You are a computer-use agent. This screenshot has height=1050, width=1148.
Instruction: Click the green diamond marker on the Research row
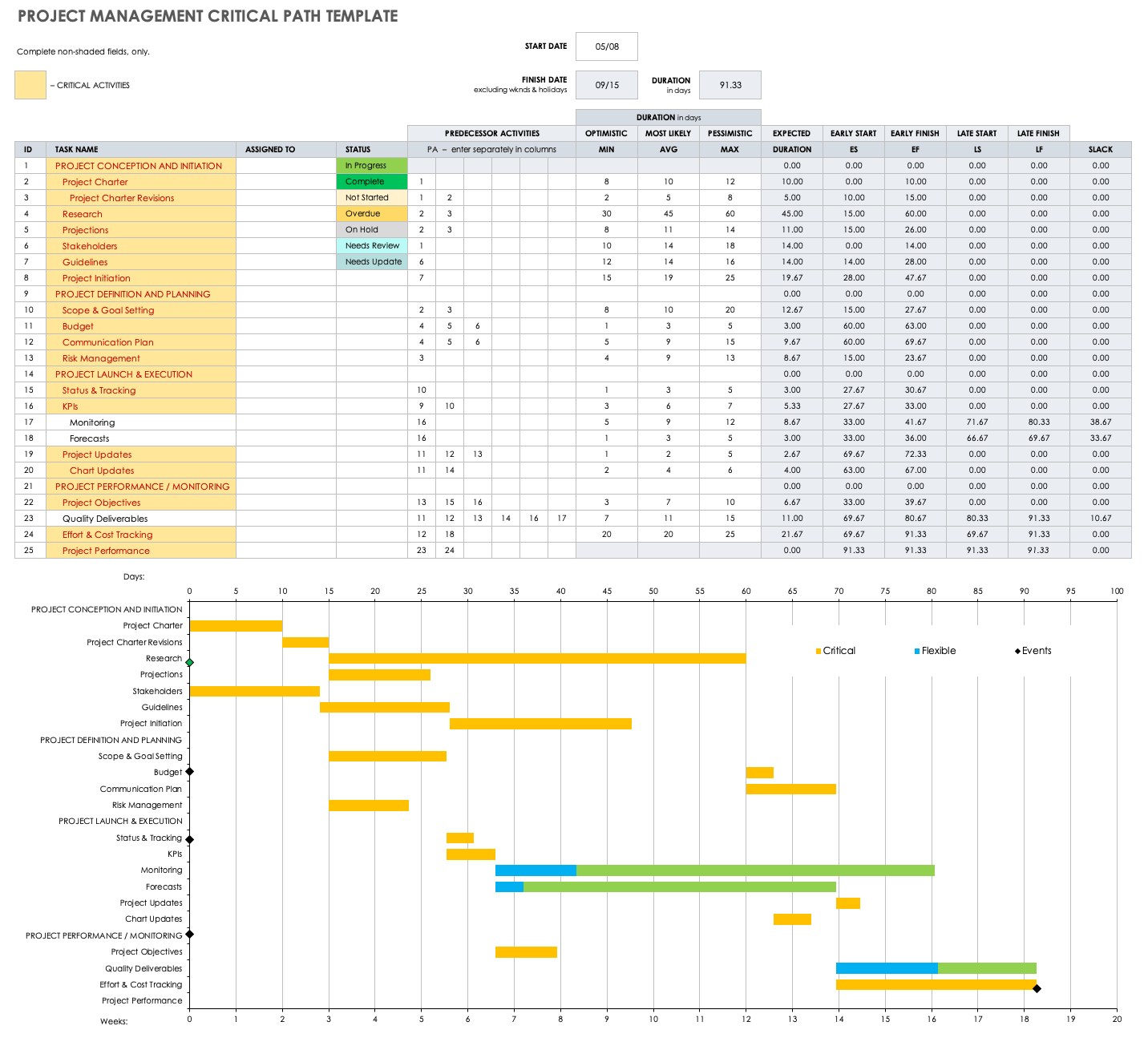tap(190, 662)
